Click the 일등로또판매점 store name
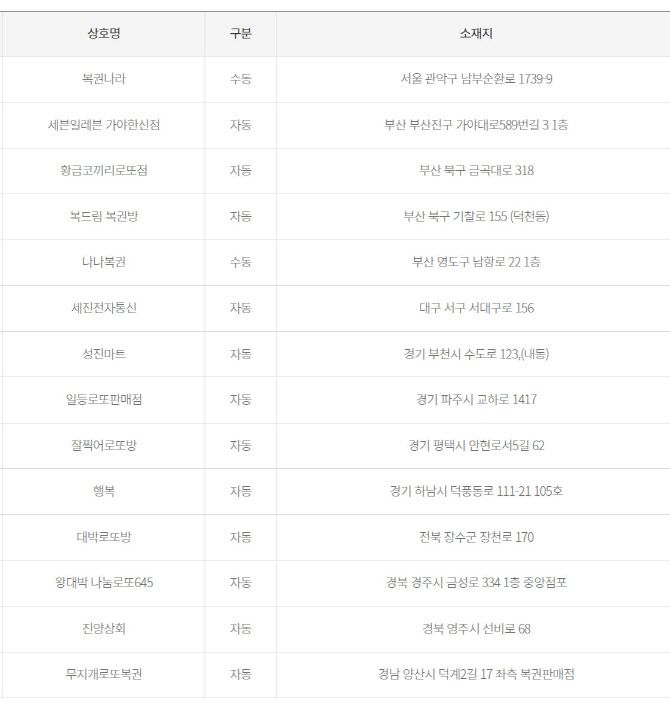Viewport: 670px width, 718px height. (103, 400)
